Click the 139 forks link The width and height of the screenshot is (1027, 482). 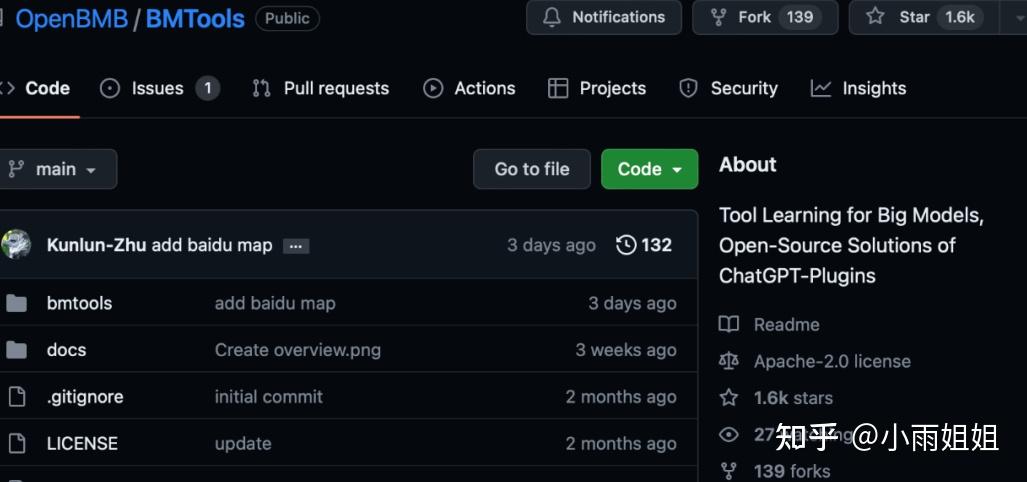click(x=791, y=471)
